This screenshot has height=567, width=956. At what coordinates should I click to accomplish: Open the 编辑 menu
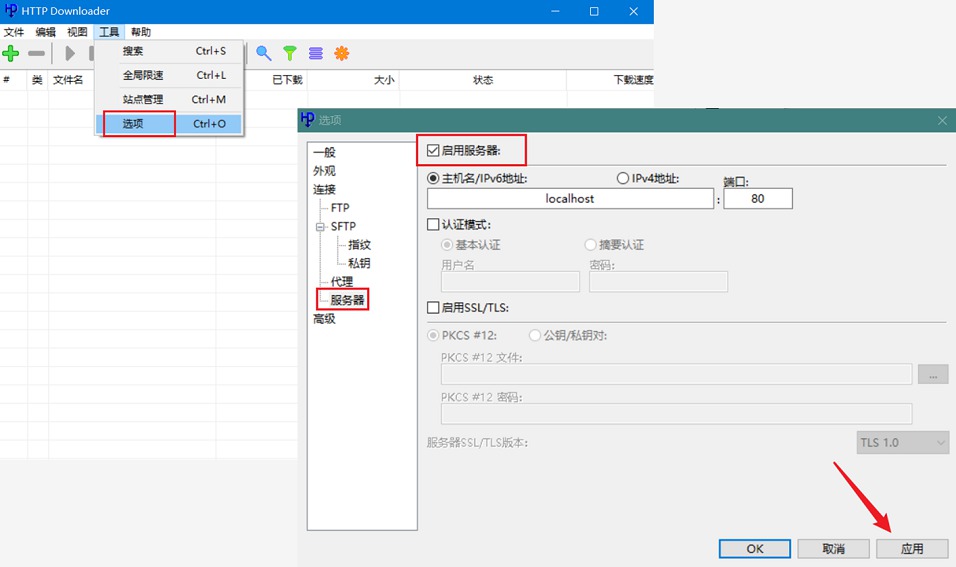tap(46, 32)
